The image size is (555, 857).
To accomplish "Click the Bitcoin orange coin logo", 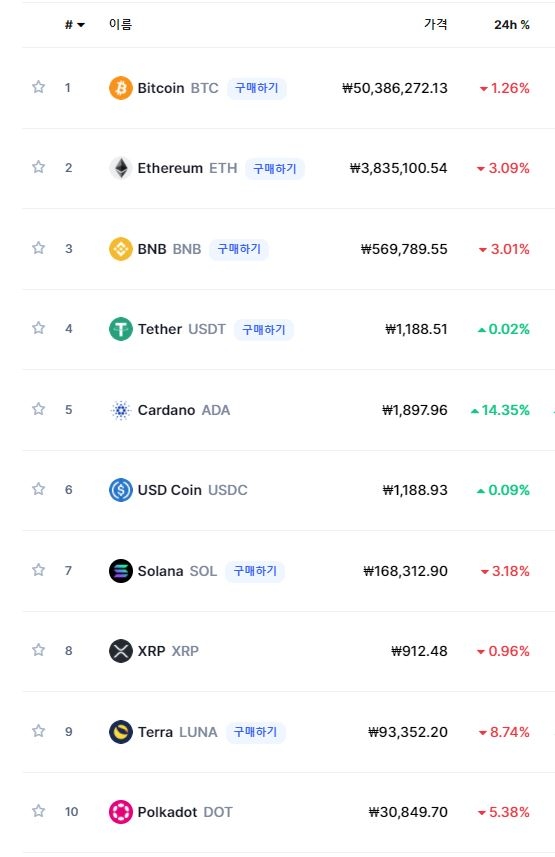I will click(120, 88).
